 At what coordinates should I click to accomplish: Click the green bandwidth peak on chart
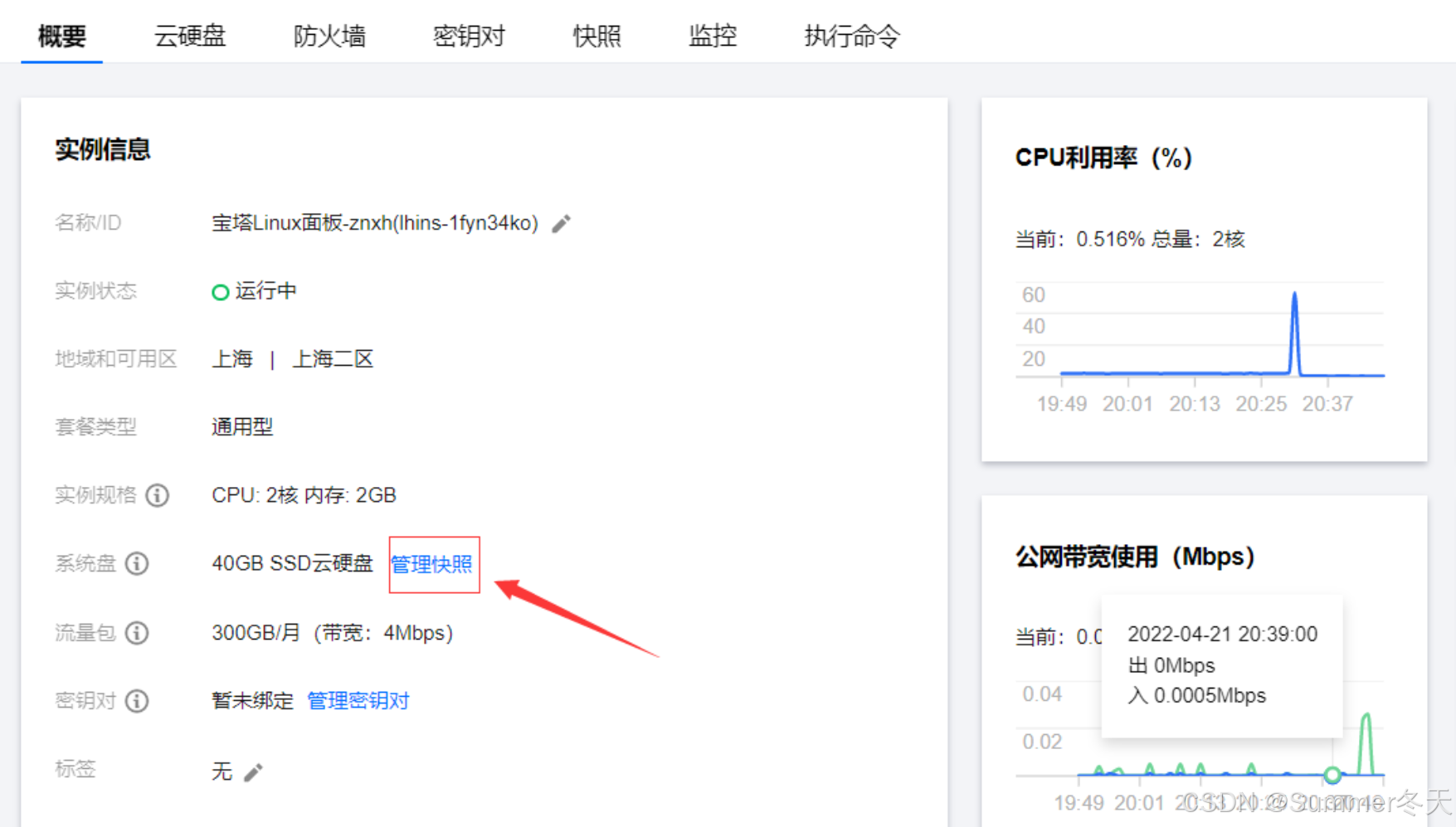[x=1366, y=742]
